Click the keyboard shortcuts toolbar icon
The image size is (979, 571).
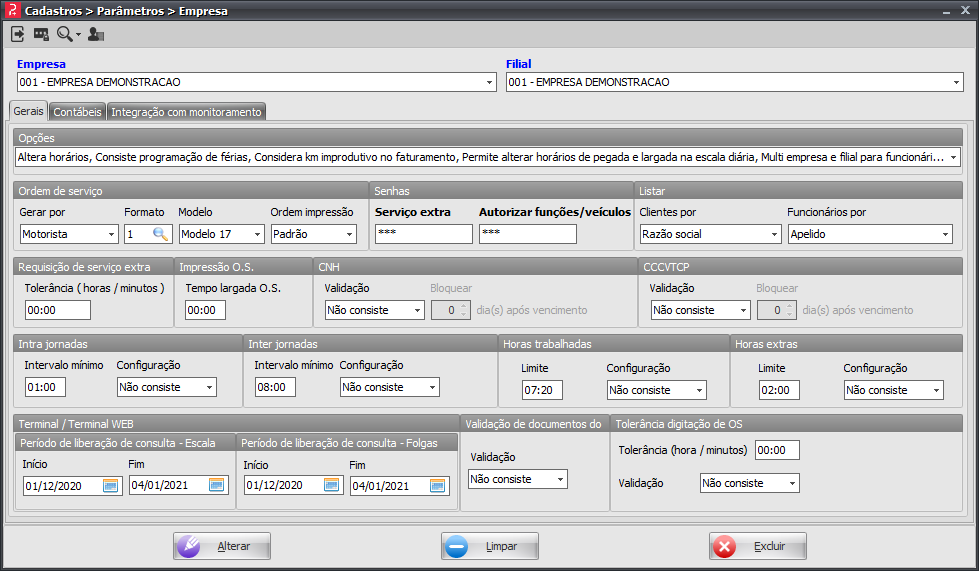tap(41, 34)
